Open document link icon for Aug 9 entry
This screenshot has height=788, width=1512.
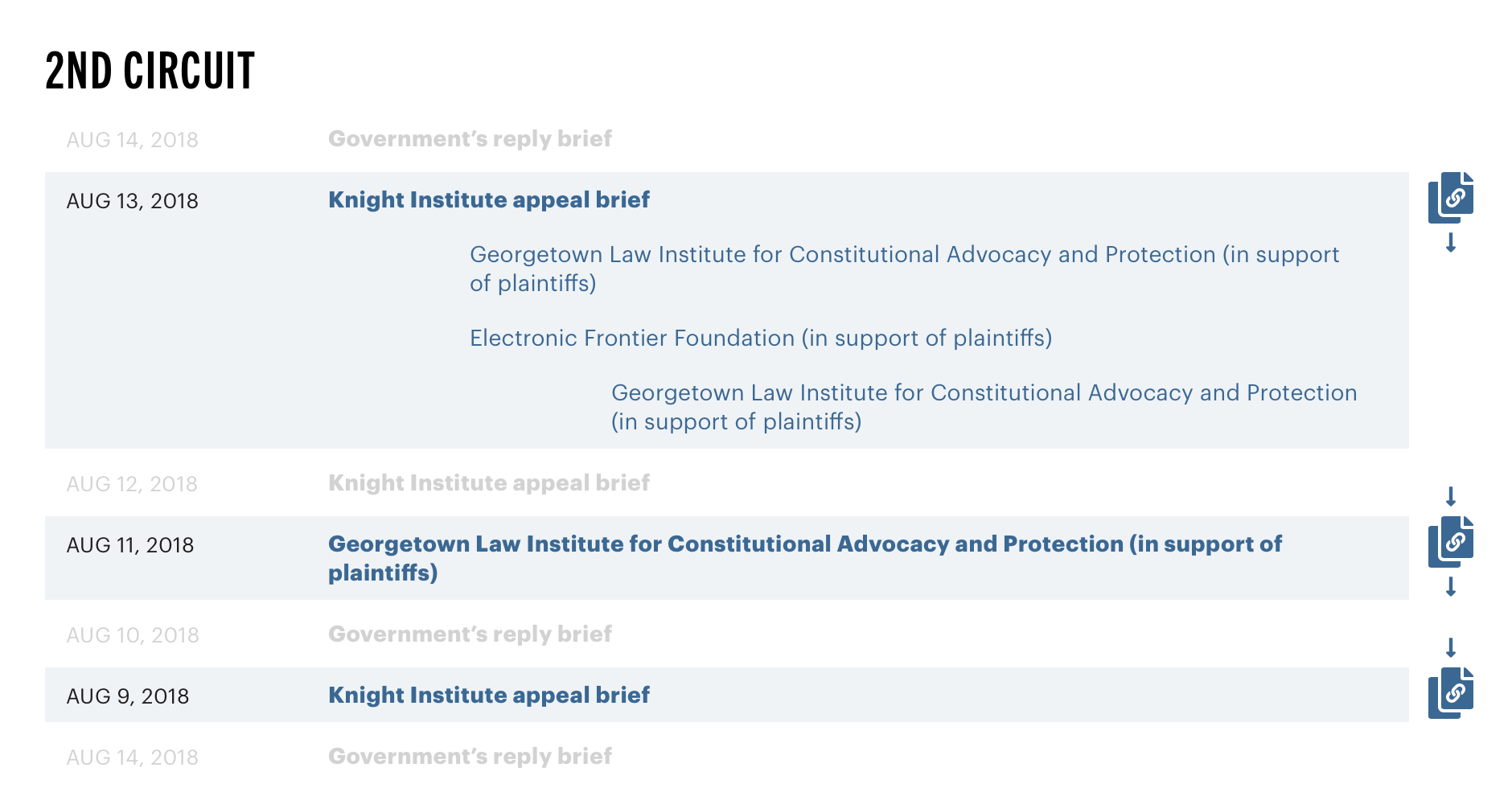(x=1451, y=693)
